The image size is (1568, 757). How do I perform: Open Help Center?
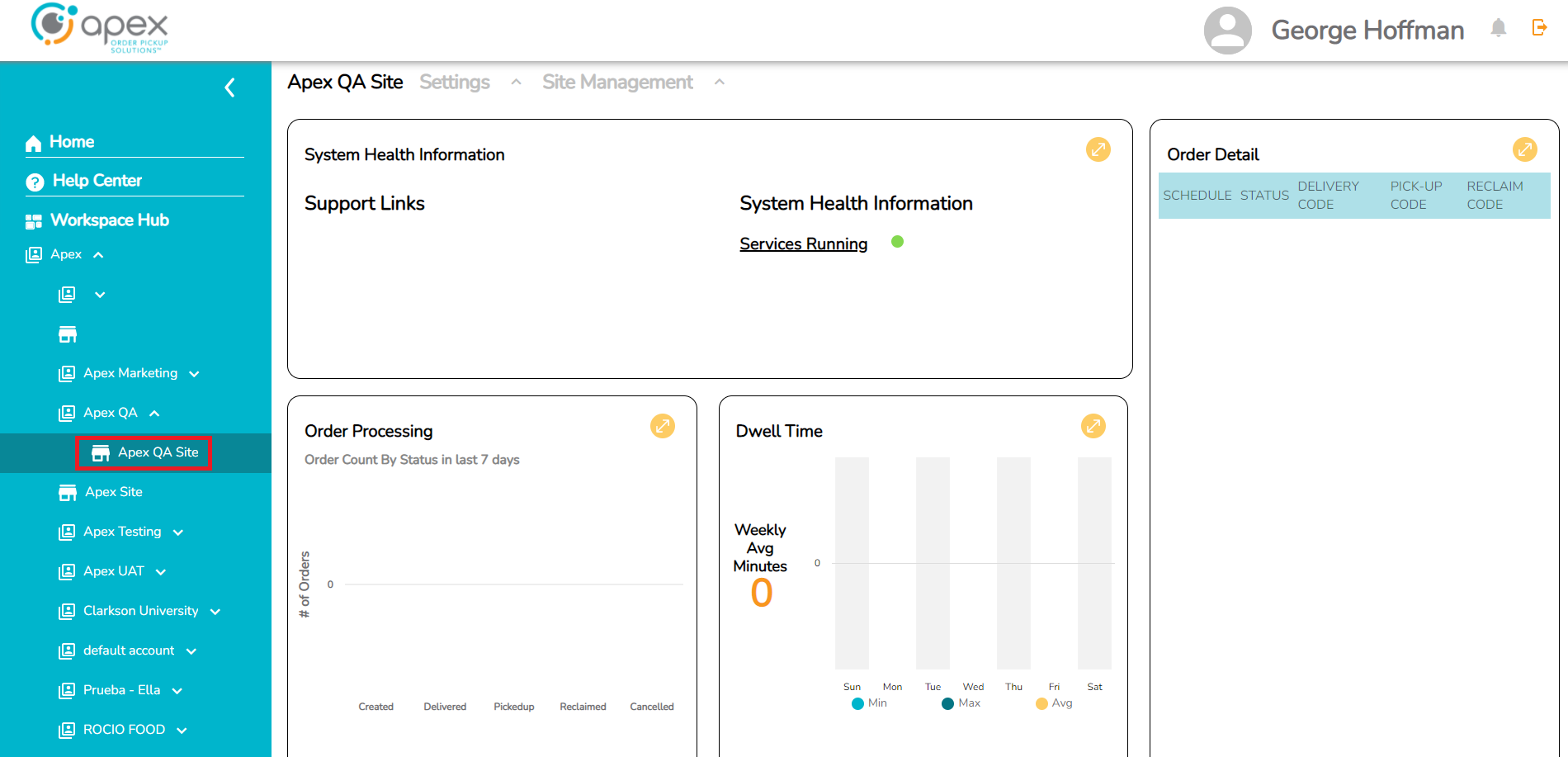tap(97, 181)
